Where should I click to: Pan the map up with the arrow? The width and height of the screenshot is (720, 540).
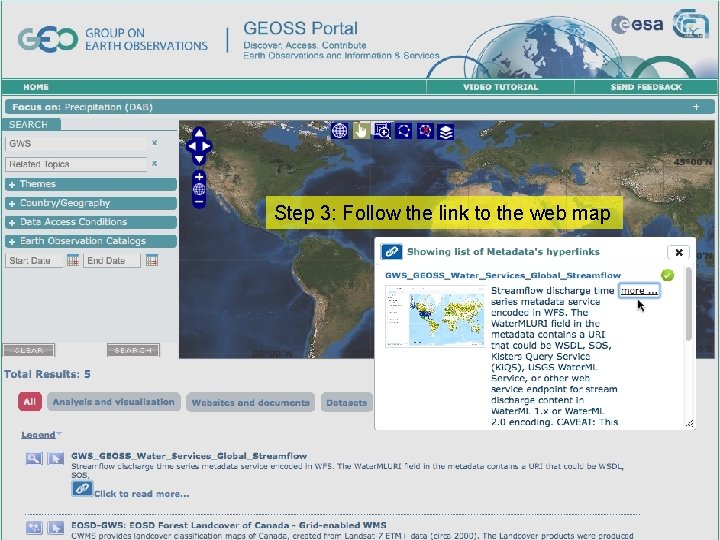(x=199, y=134)
